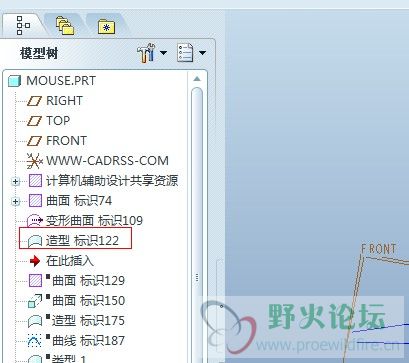This screenshot has width=409, height=363.
Task: Click the coordinate system icon for WWW-CADRSS-COM
Action: coord(35,161)
